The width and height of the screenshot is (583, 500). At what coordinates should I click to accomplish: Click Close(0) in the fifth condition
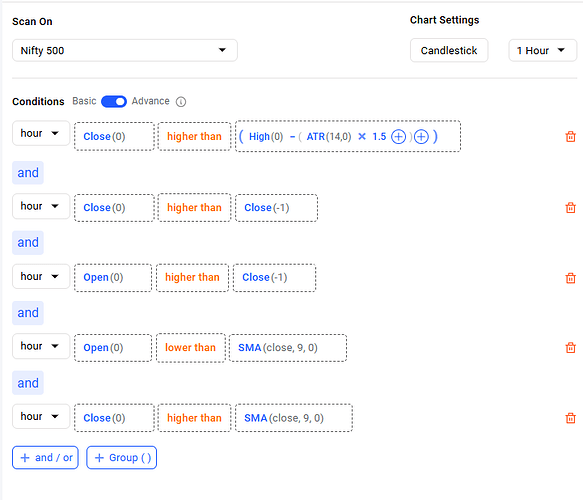pyautogui.click(x=114, y=418)
